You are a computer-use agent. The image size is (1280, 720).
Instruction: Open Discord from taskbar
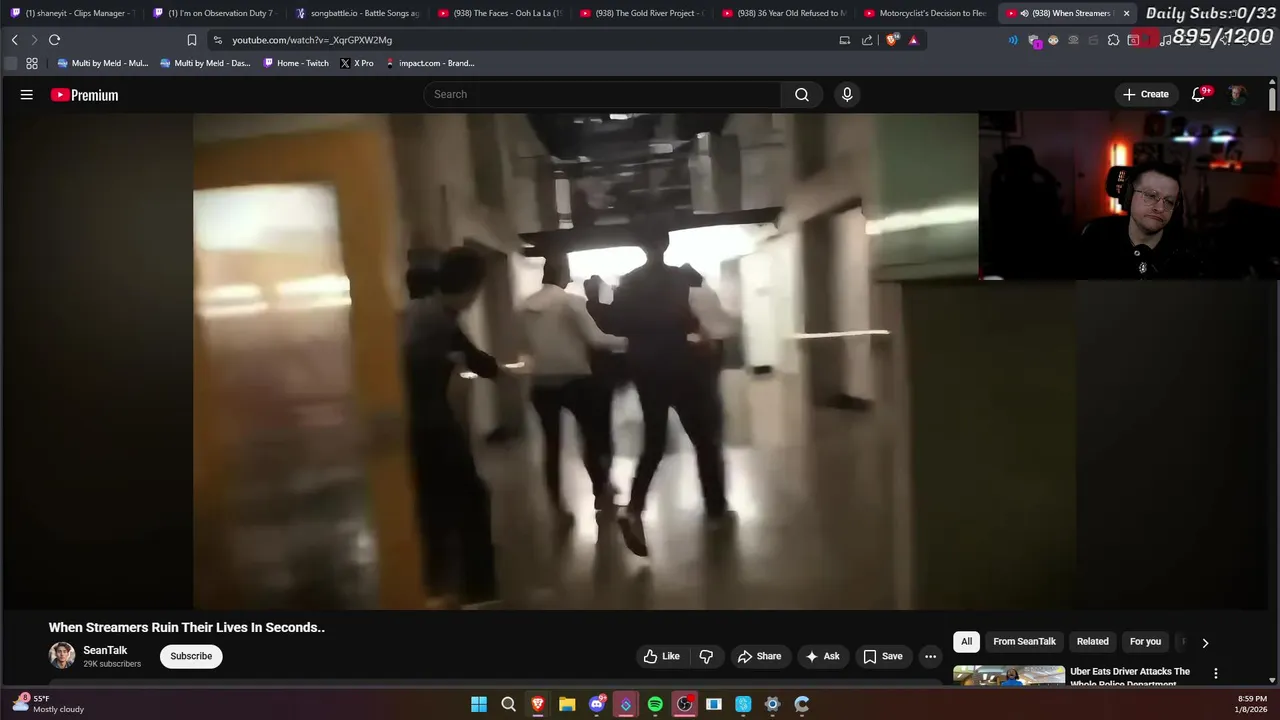[597, 704]
